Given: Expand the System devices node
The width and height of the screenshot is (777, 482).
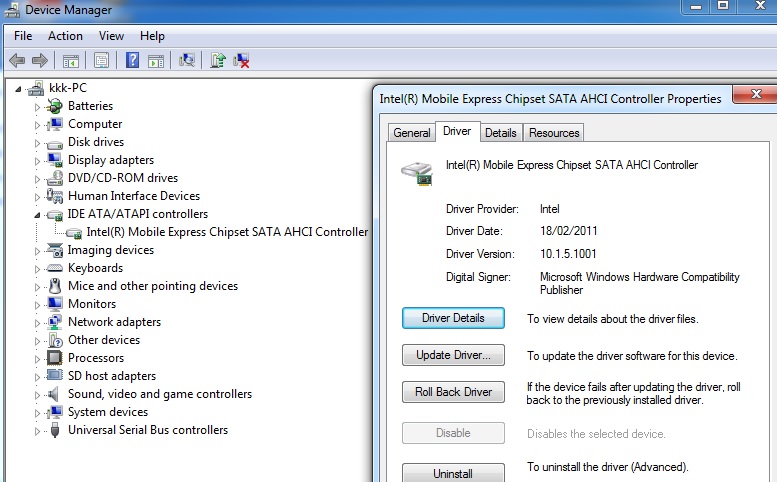Looking at the screenshot, I should [x=37, y=413].
